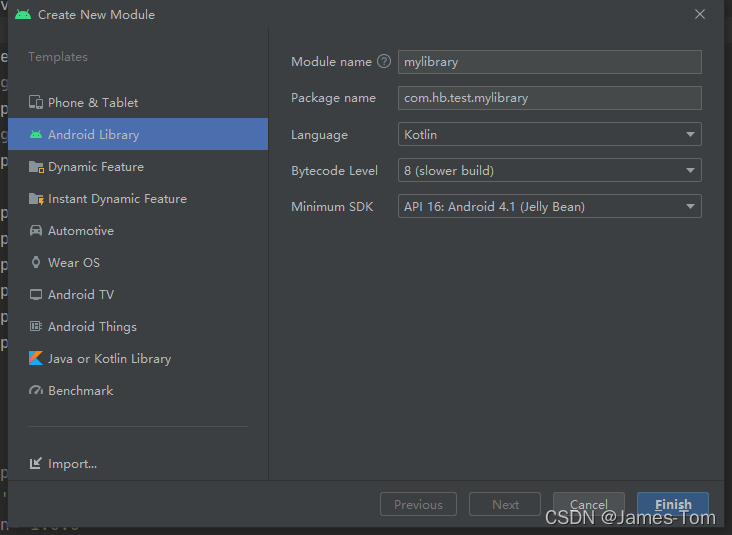The image size is (732, 535).
Task: Pick the Automotive template
Action: (138, 231)
